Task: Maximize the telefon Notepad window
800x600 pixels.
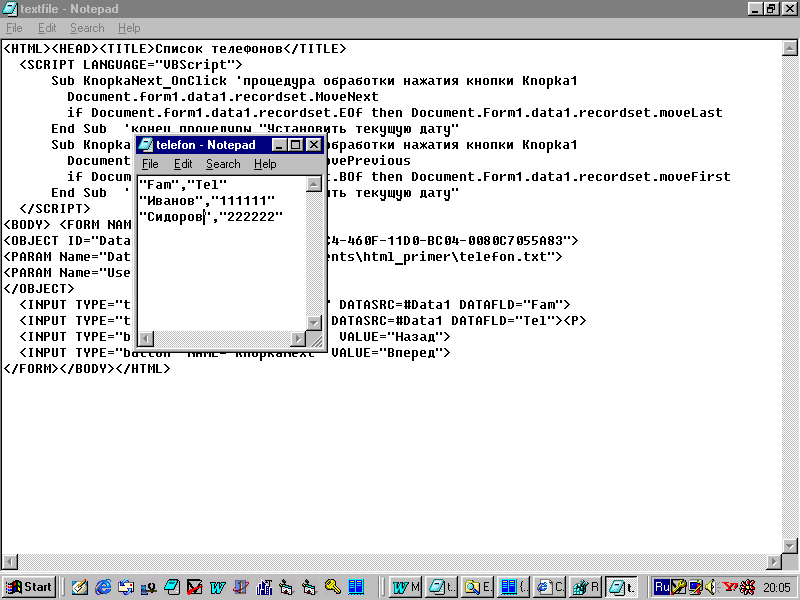Action: (x=295, y=145)
